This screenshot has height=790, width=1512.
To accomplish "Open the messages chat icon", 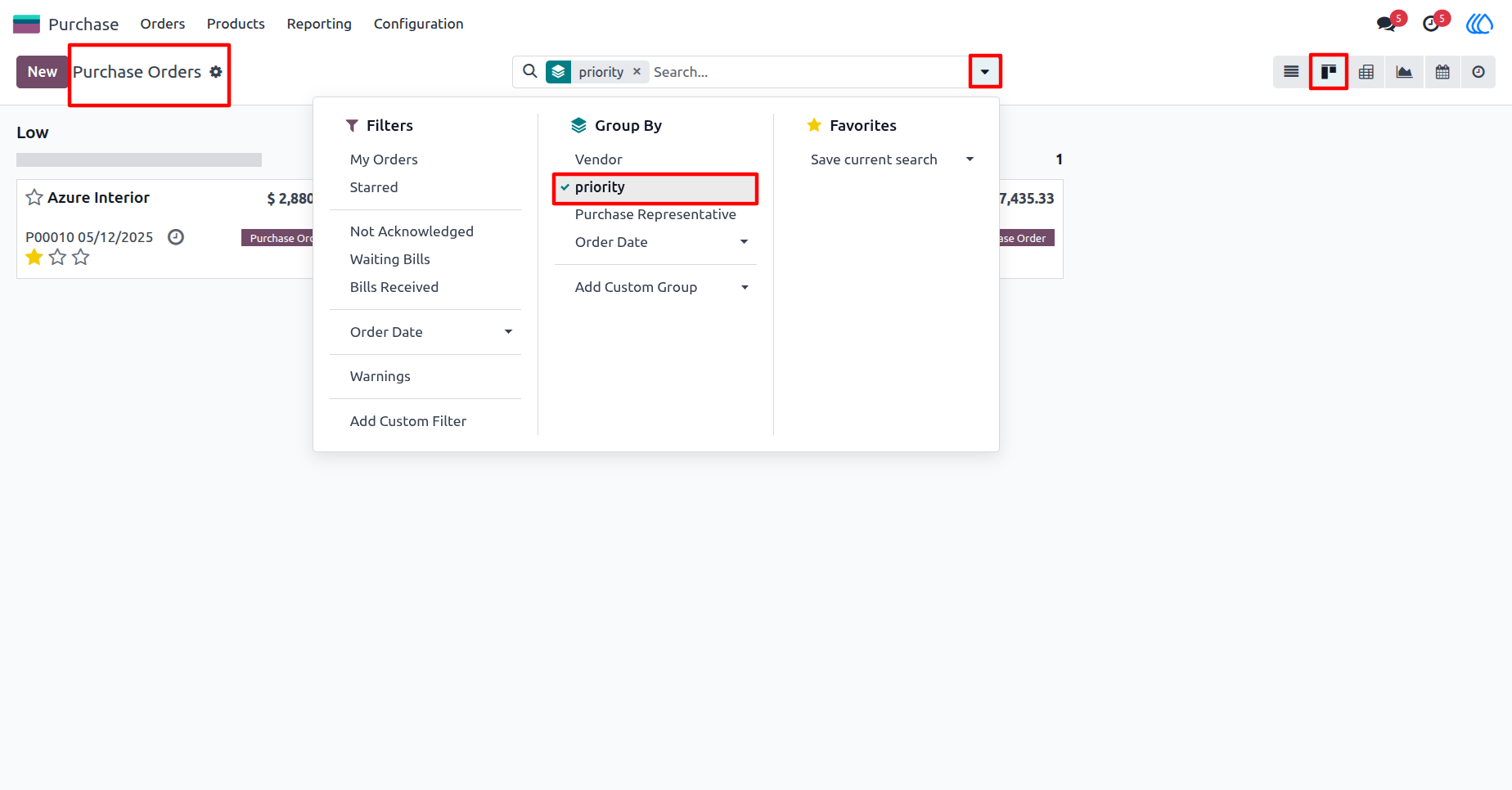I will click(x=1386, y=24).
